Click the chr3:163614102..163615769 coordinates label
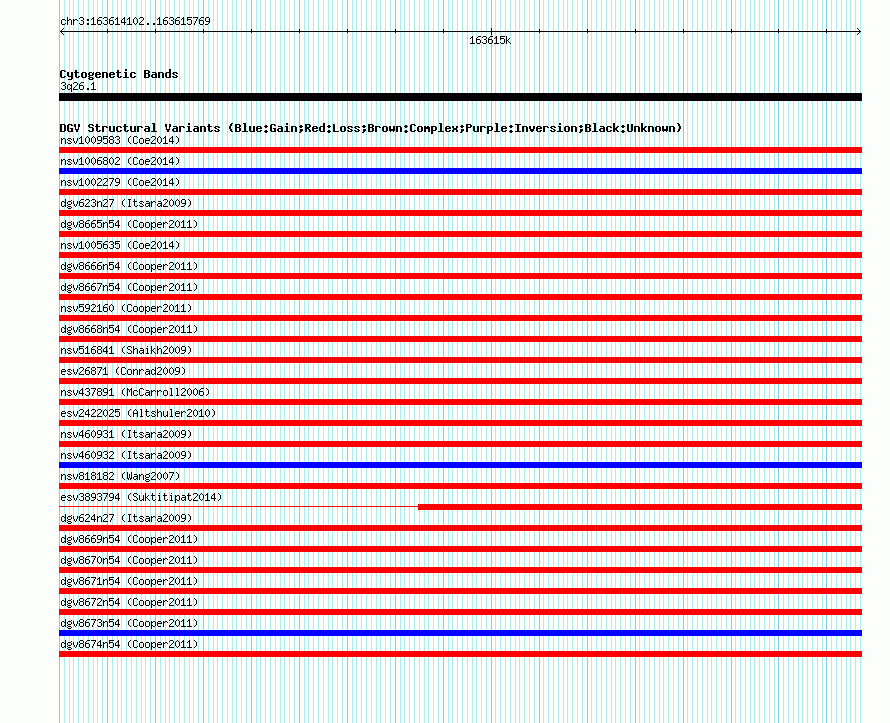The height and width of the screenshot is (723, 890). pos(135,21)
